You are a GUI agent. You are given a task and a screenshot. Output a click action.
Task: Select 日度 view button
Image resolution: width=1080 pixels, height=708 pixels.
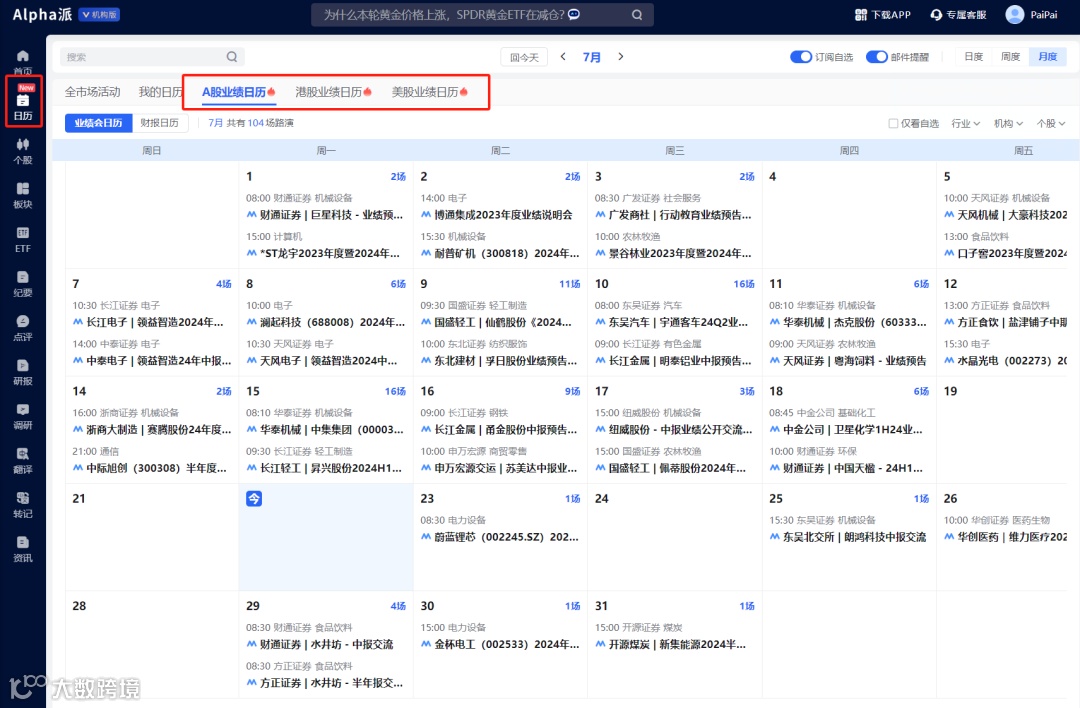pyautogui.click(x=973, y=56)
